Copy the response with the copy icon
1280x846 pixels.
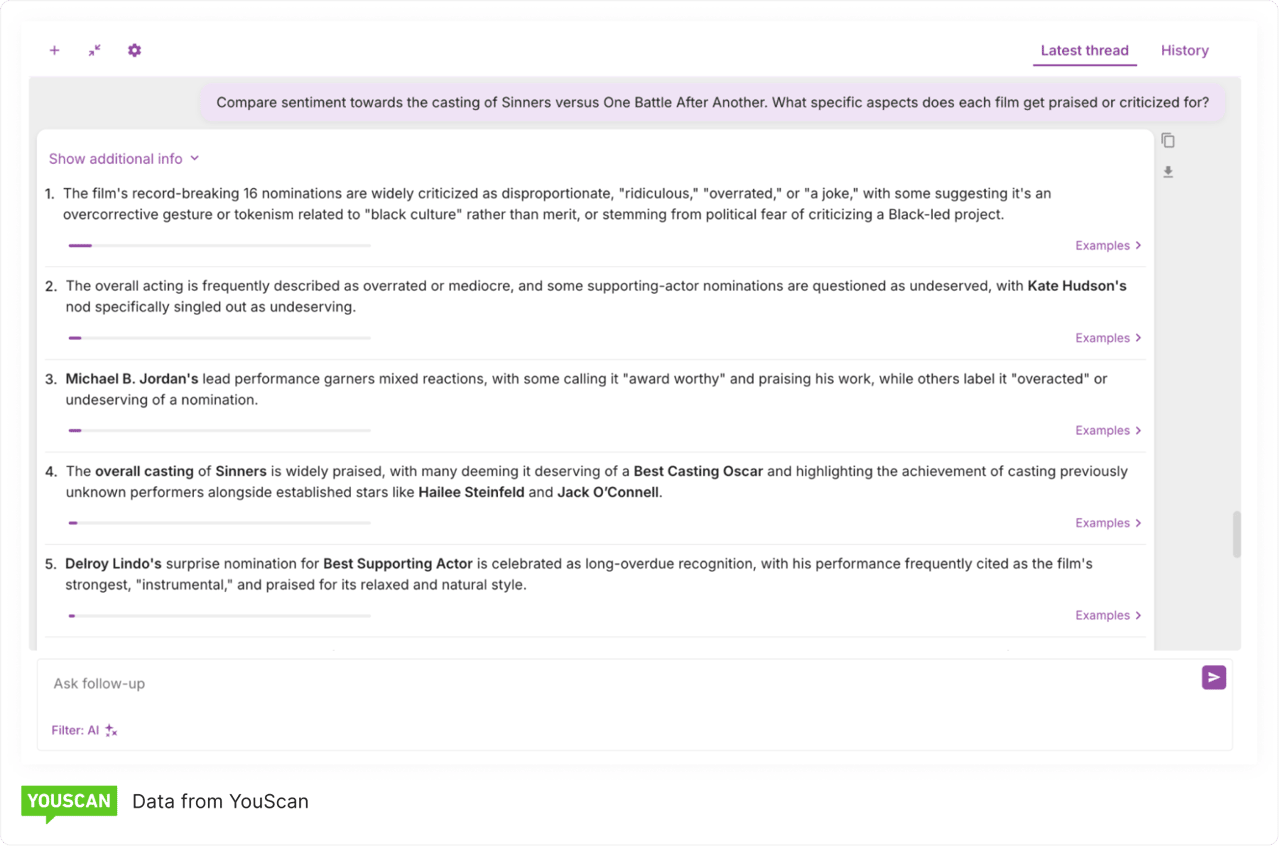click(1168, 141)
